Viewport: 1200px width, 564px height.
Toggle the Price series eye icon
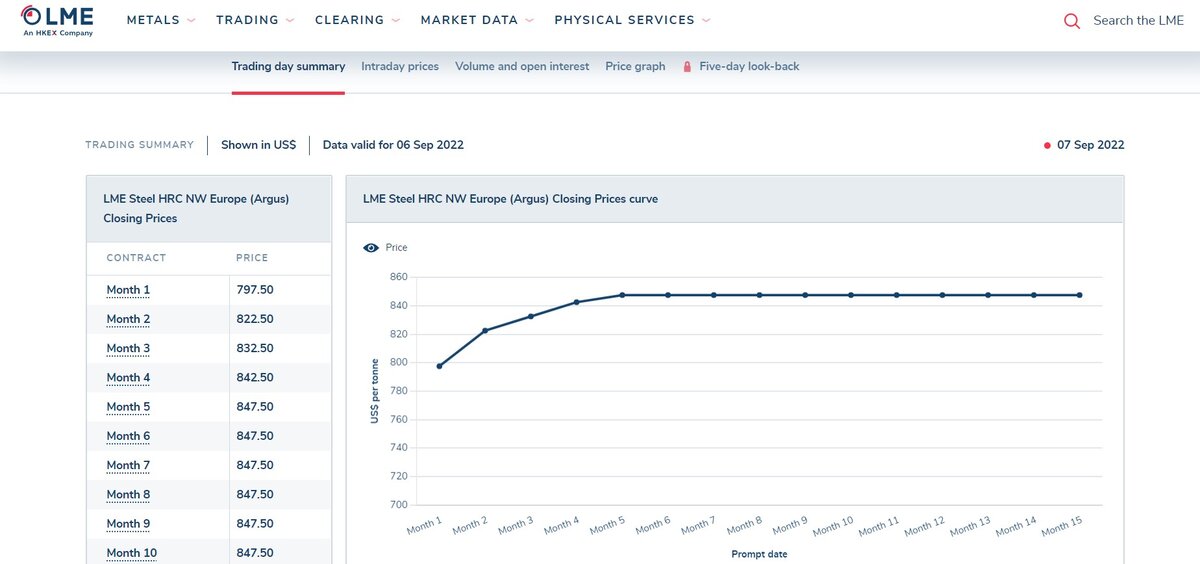(x=371, y=247)
